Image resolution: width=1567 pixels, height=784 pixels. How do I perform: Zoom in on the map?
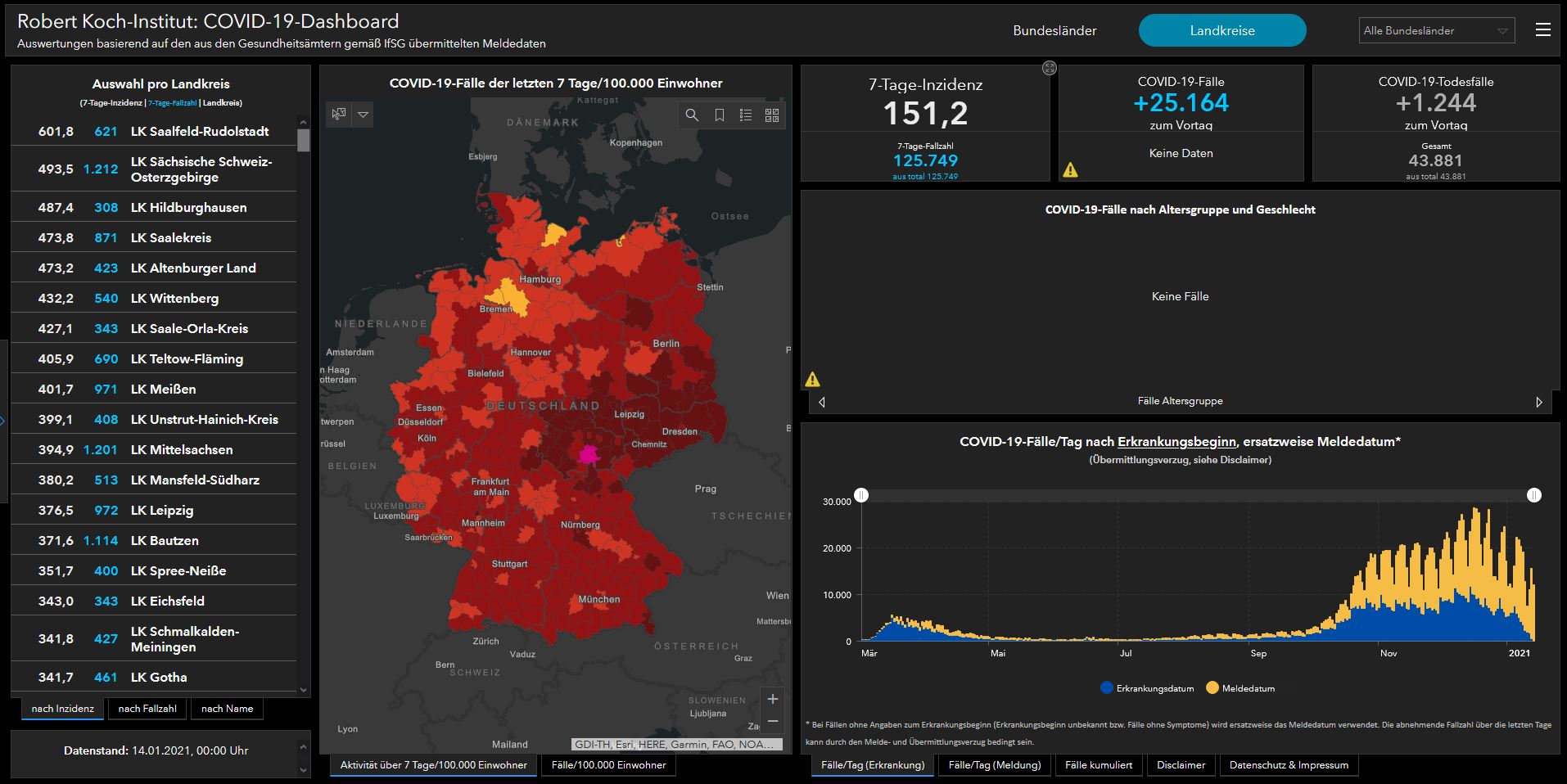tap(772, 699)
